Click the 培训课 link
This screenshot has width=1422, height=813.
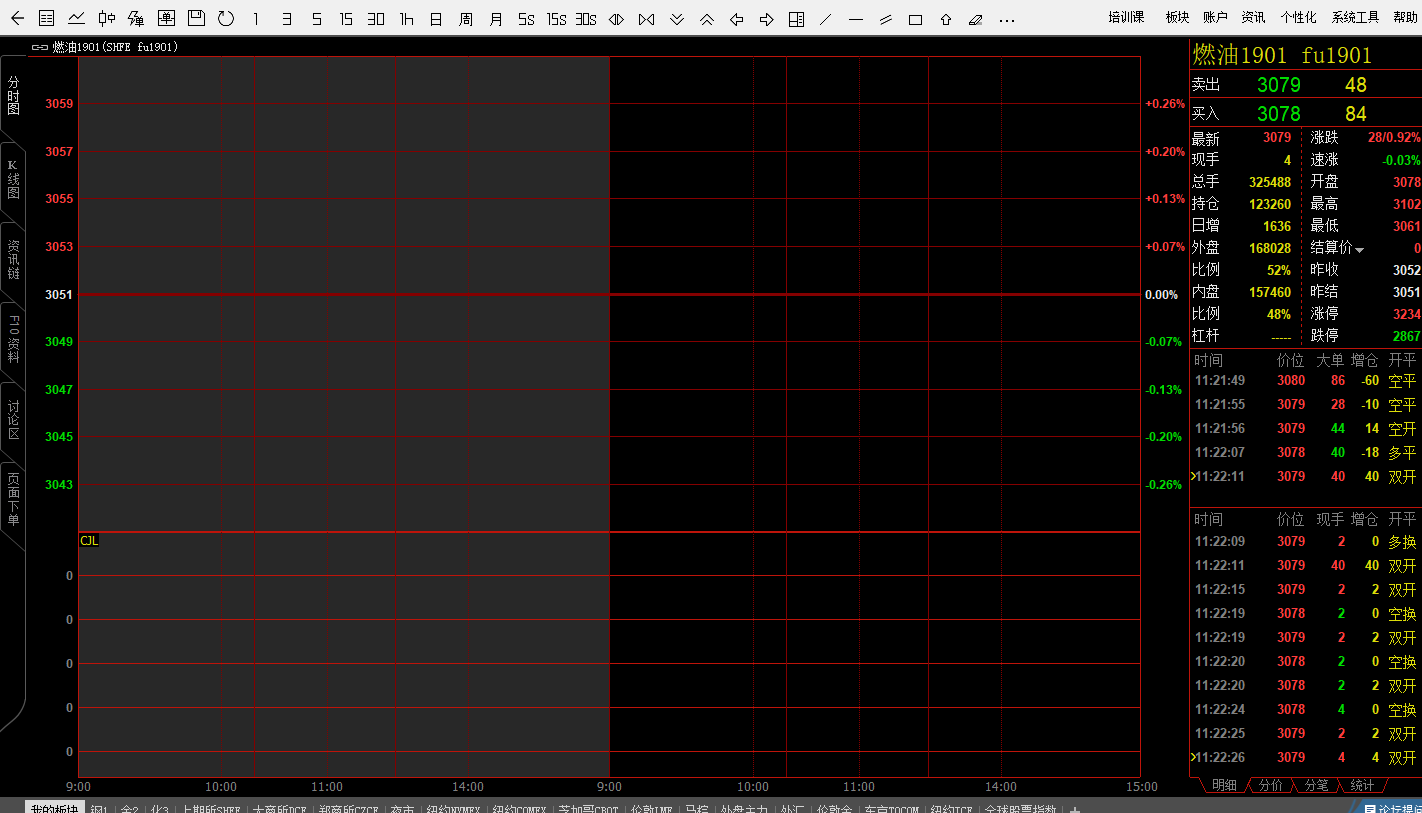point(1126,17)
